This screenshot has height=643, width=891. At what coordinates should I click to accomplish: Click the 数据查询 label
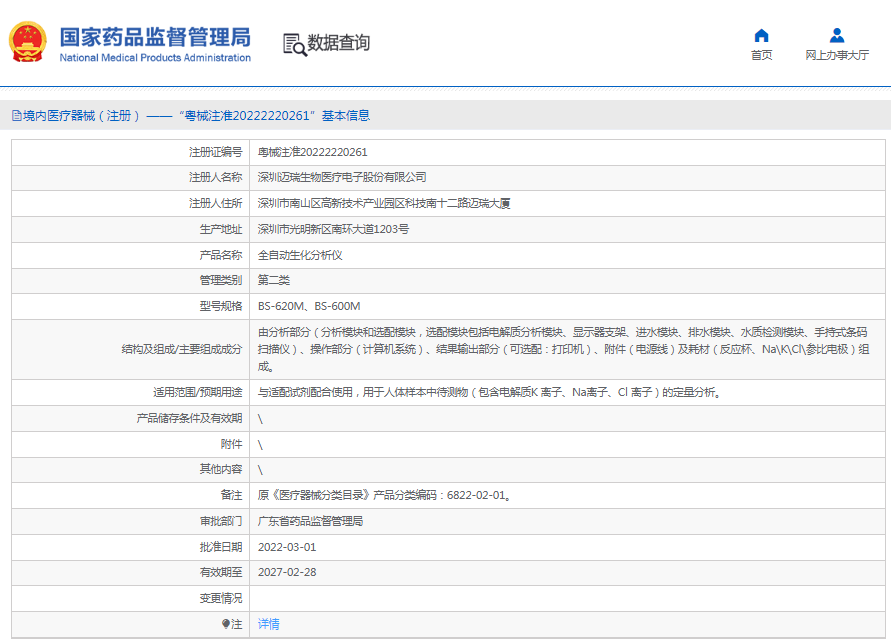pyautogui.click(x=339, y=43)
